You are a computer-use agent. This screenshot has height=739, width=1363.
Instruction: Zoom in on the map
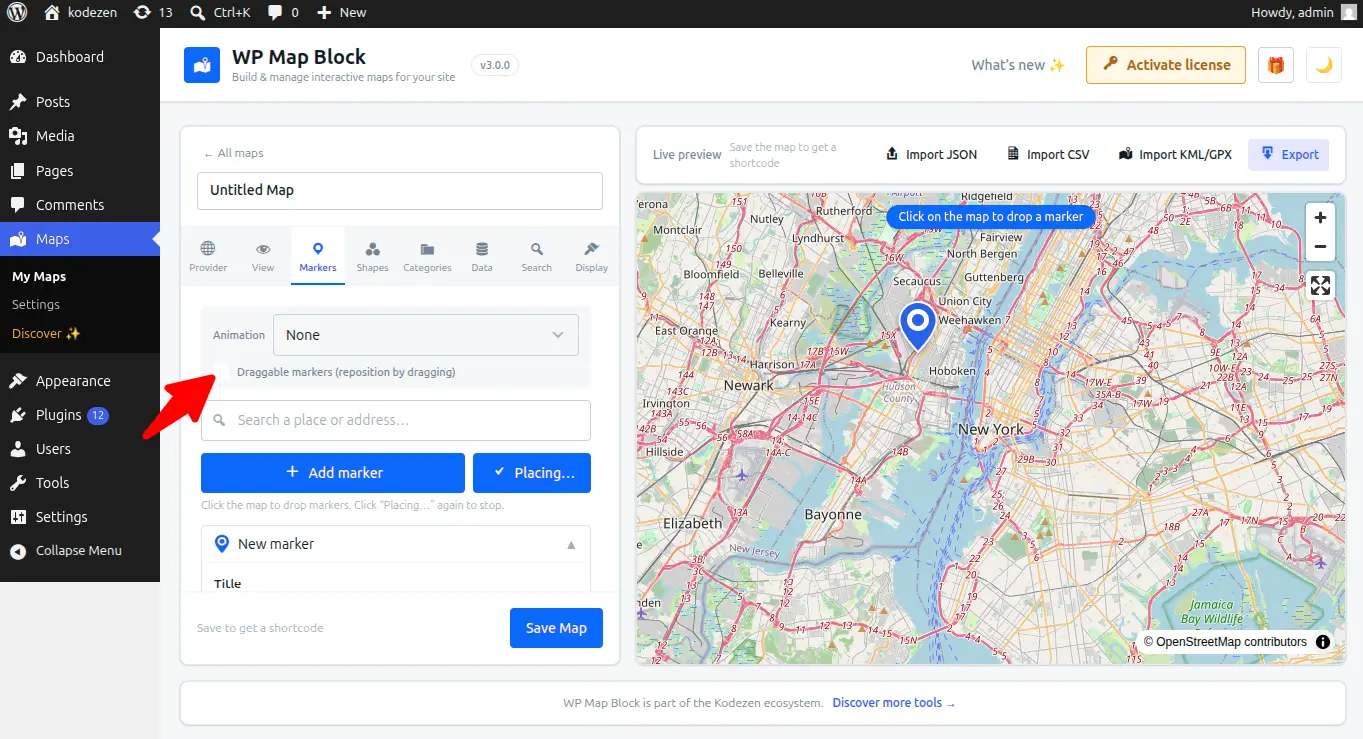click(x=1320, y=218)
